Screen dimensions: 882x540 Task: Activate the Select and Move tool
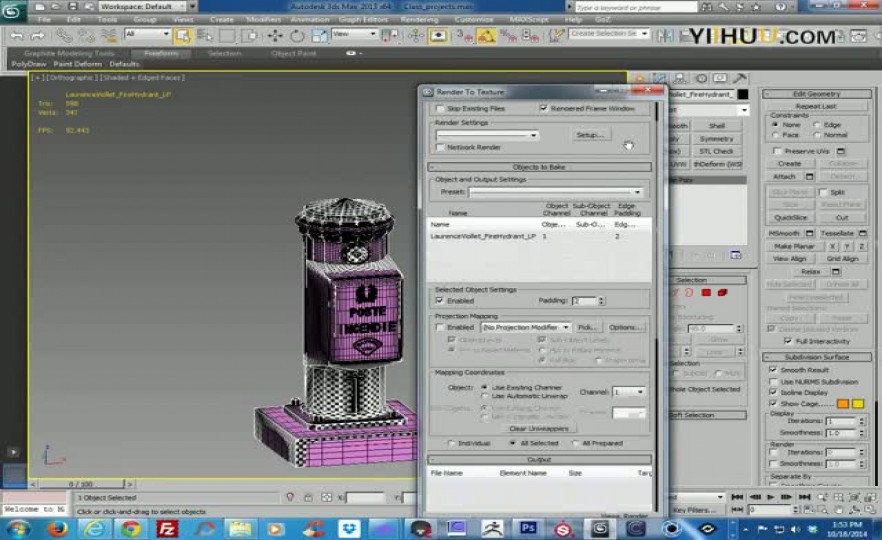coord(275,36)
